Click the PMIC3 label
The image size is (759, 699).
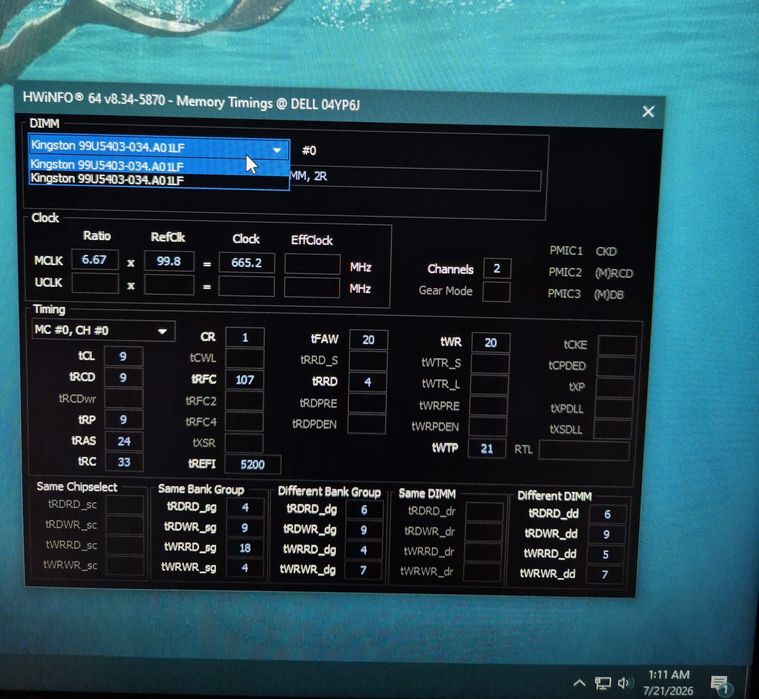564,294
